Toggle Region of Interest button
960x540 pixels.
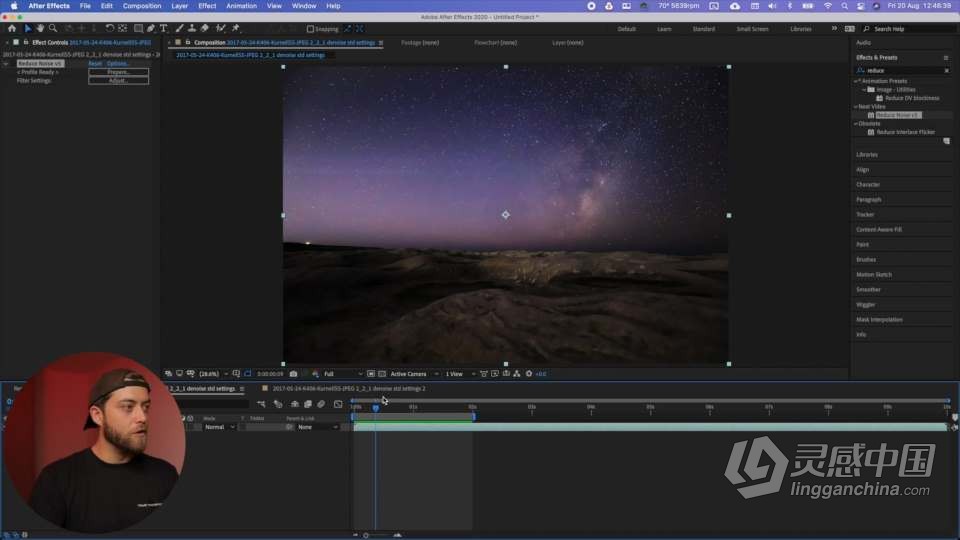(370, 373)
